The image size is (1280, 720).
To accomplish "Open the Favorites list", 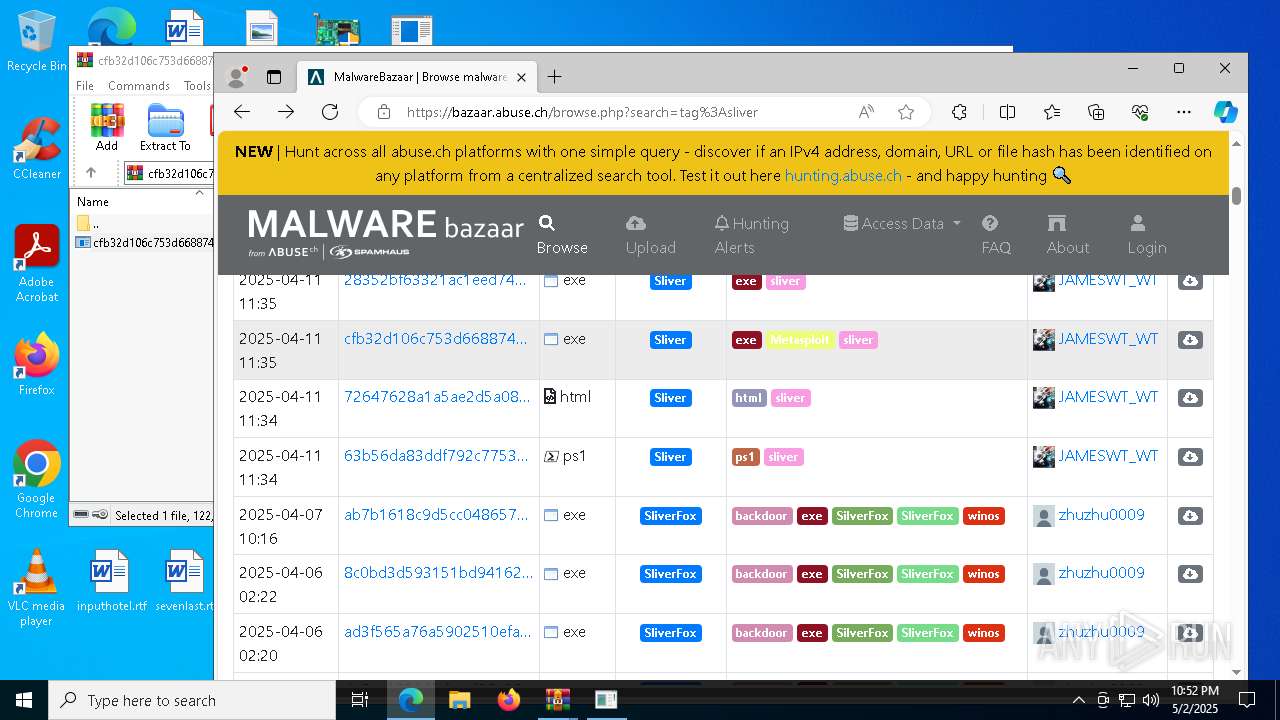I will click(x=1052, y=112).
